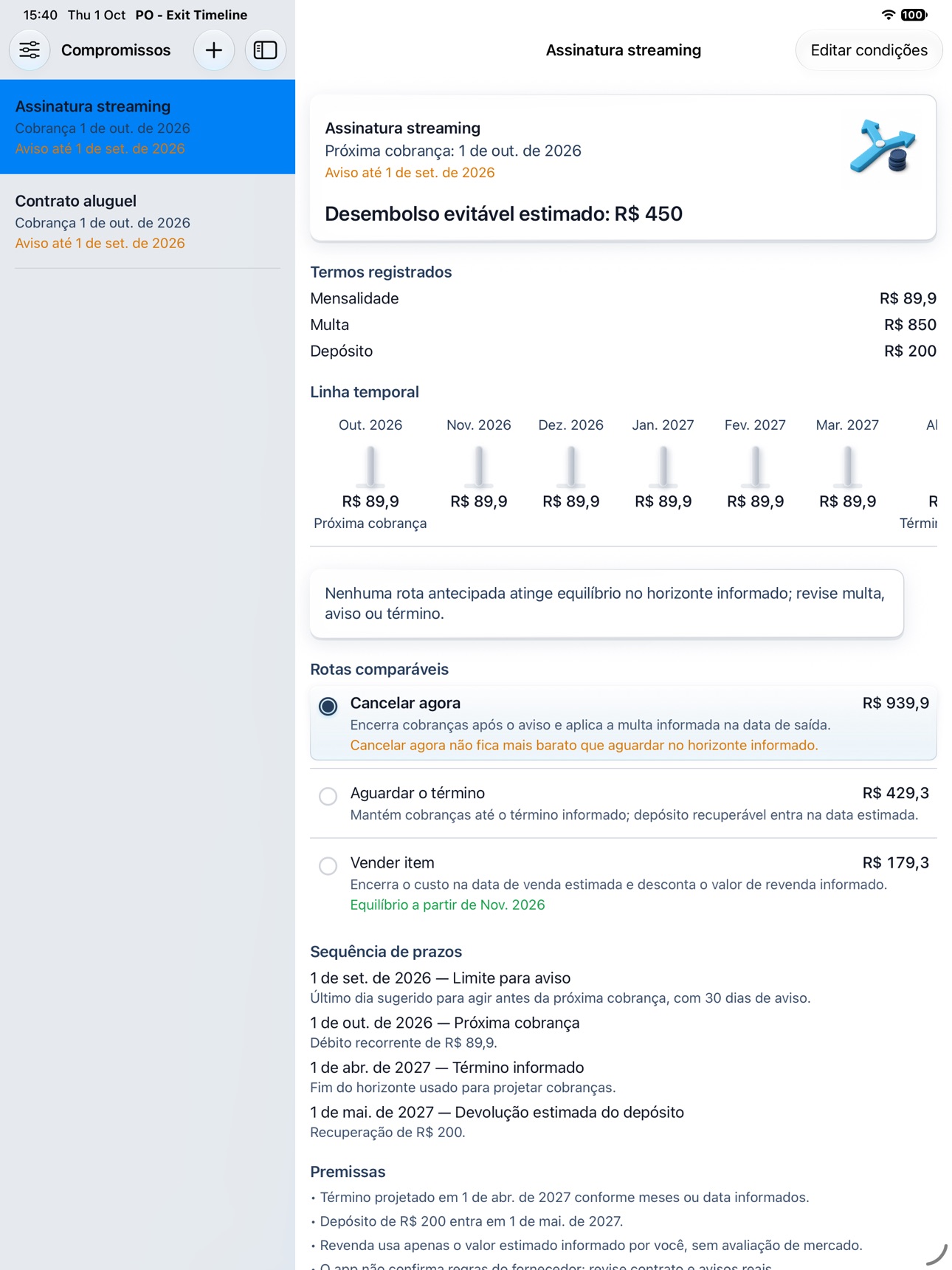The image size is (952, 1270).
Task: Tap the Multa R$ 850 row
Action: pyautogui.click(x=624, y=325)
